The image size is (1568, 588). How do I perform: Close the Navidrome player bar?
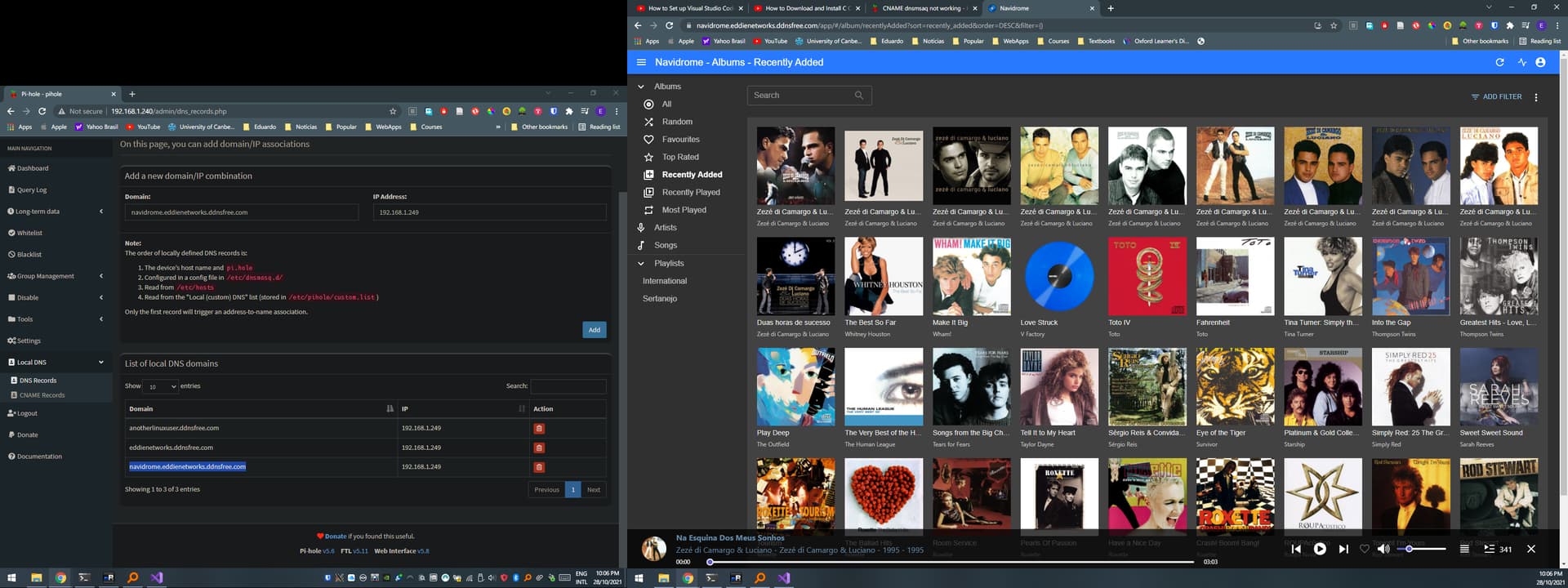click(x=1531, y=549)
